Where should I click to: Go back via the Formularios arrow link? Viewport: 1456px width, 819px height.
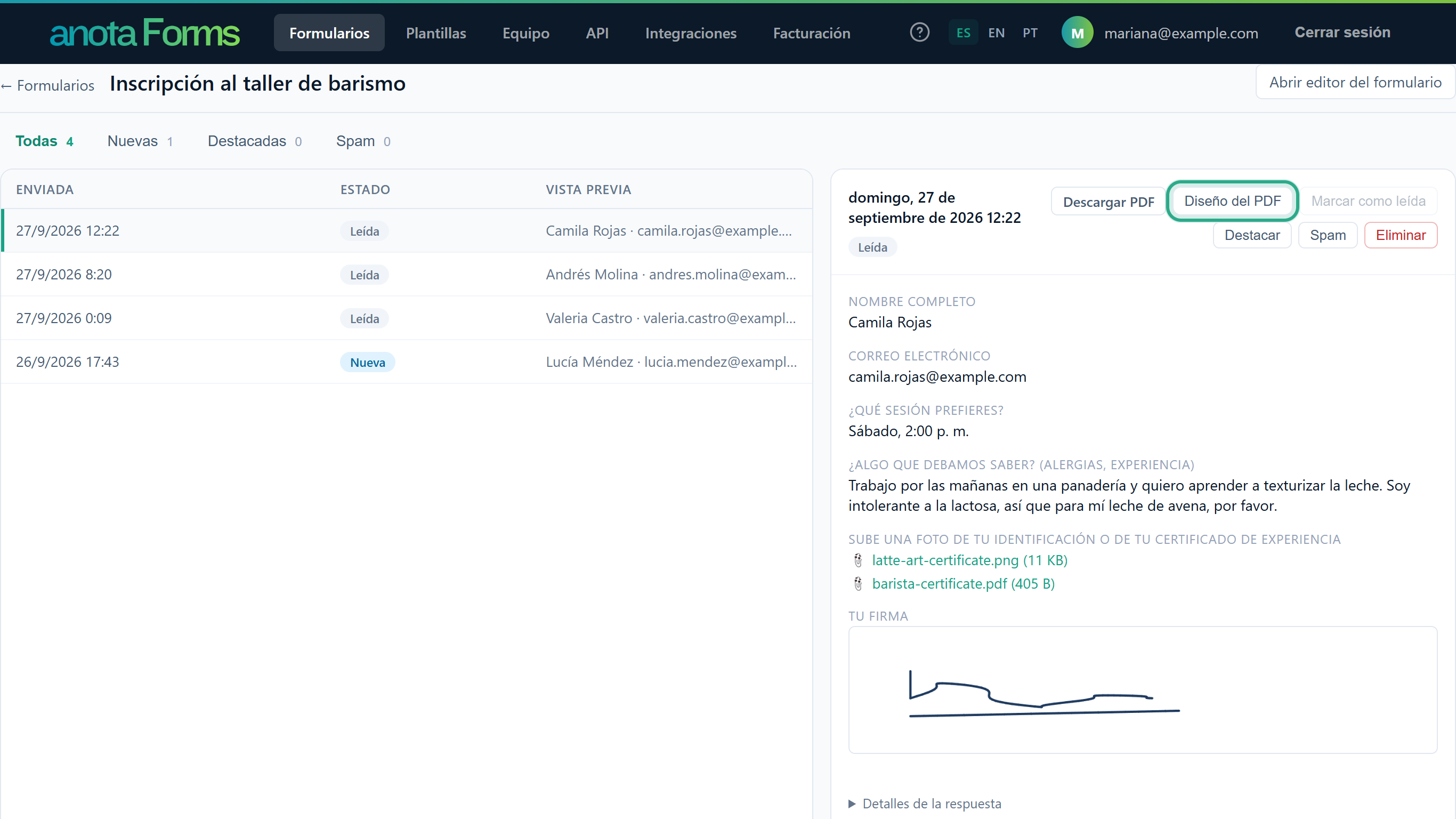pos(47,85)
